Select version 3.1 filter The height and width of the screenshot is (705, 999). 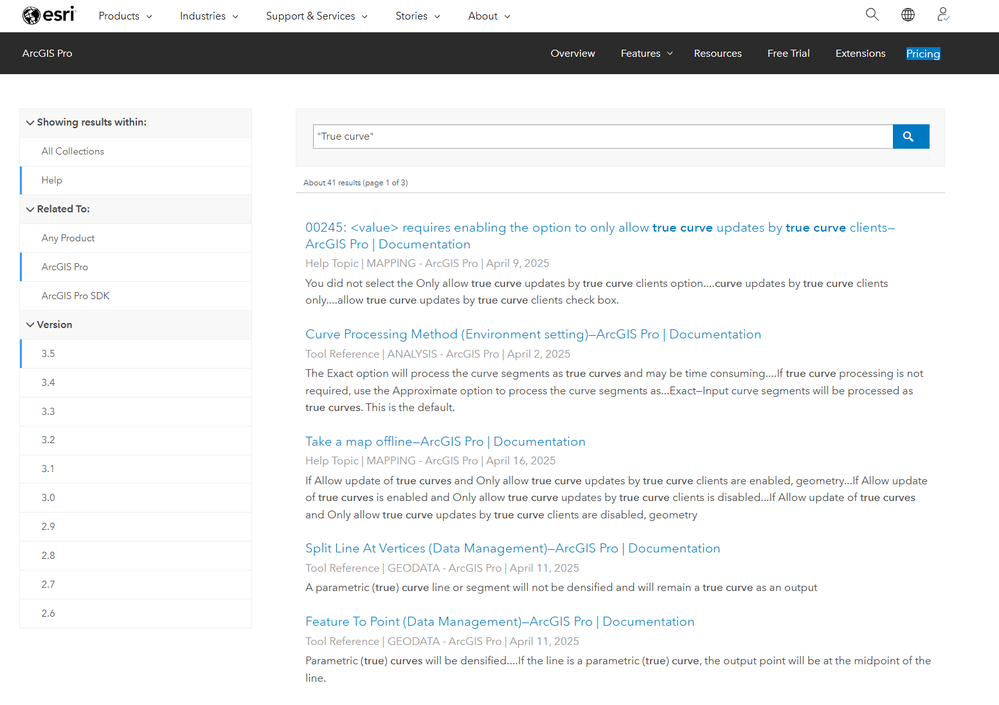pos(136,469)
